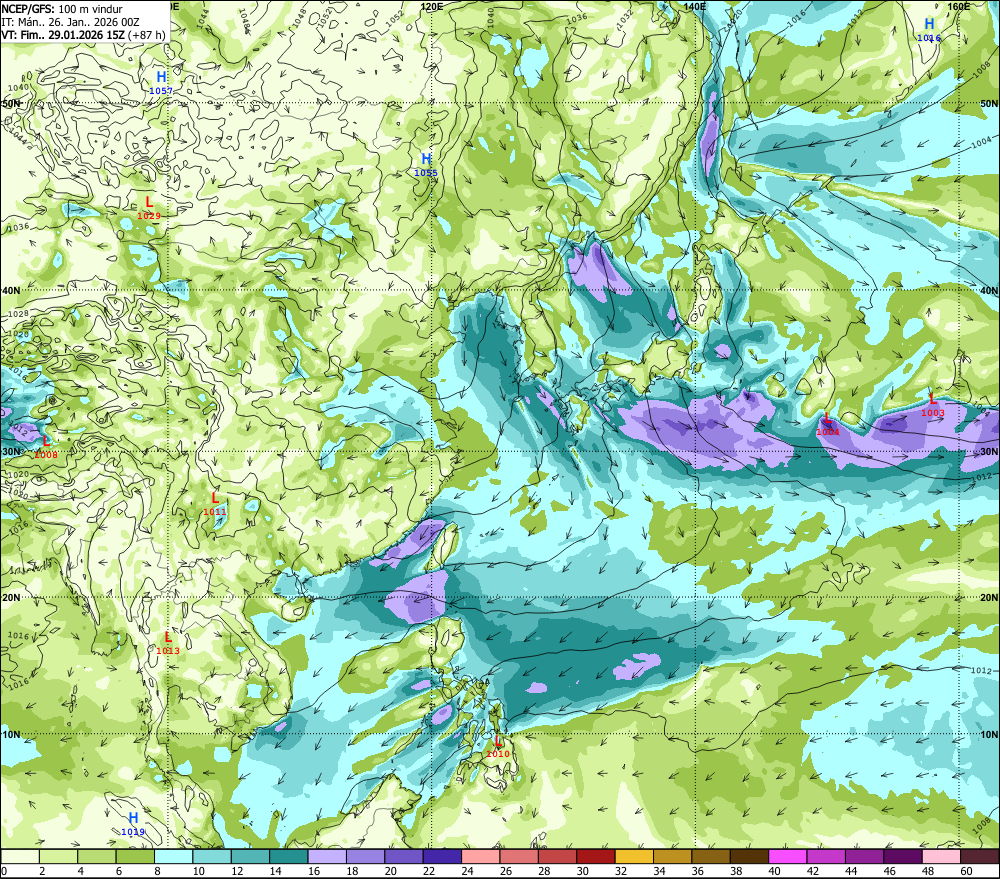The image size is (1000, 879).
Task: Select the golden yellow 32–34 legend swatch
Action: click(x=634, y=856)
